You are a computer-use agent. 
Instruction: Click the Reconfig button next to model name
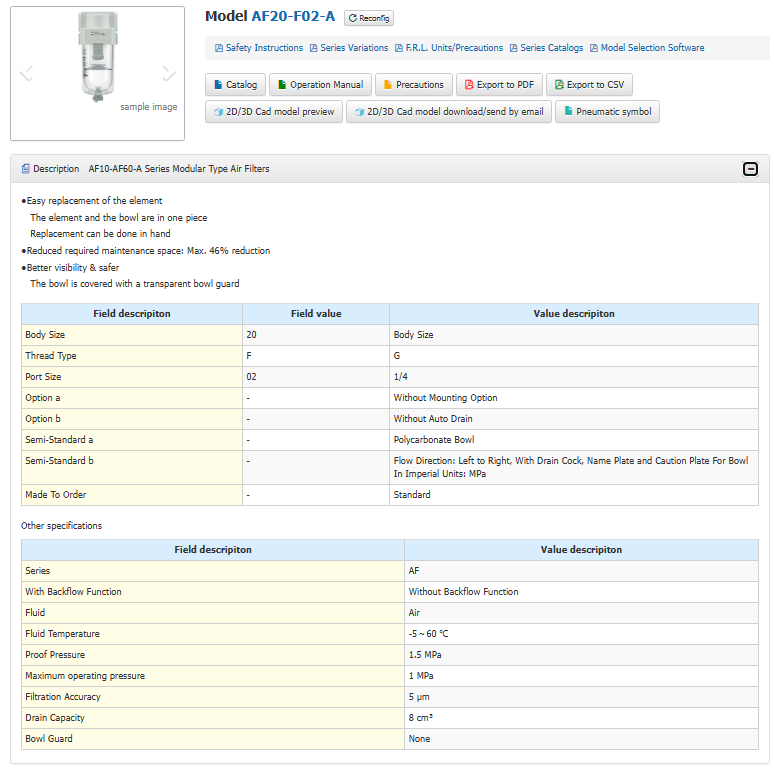click(369, 18)
